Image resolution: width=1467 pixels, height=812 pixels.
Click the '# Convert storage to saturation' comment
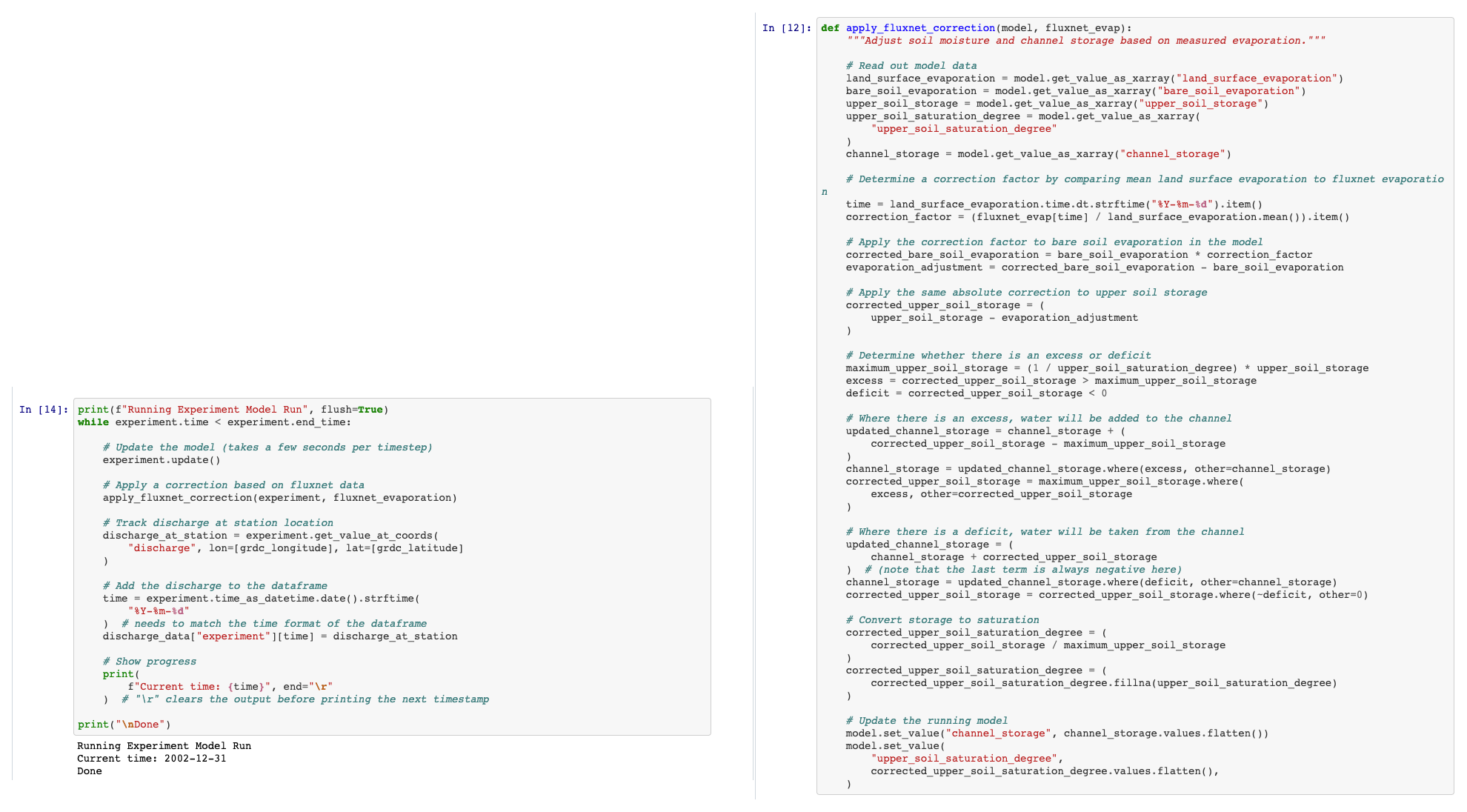942,620
